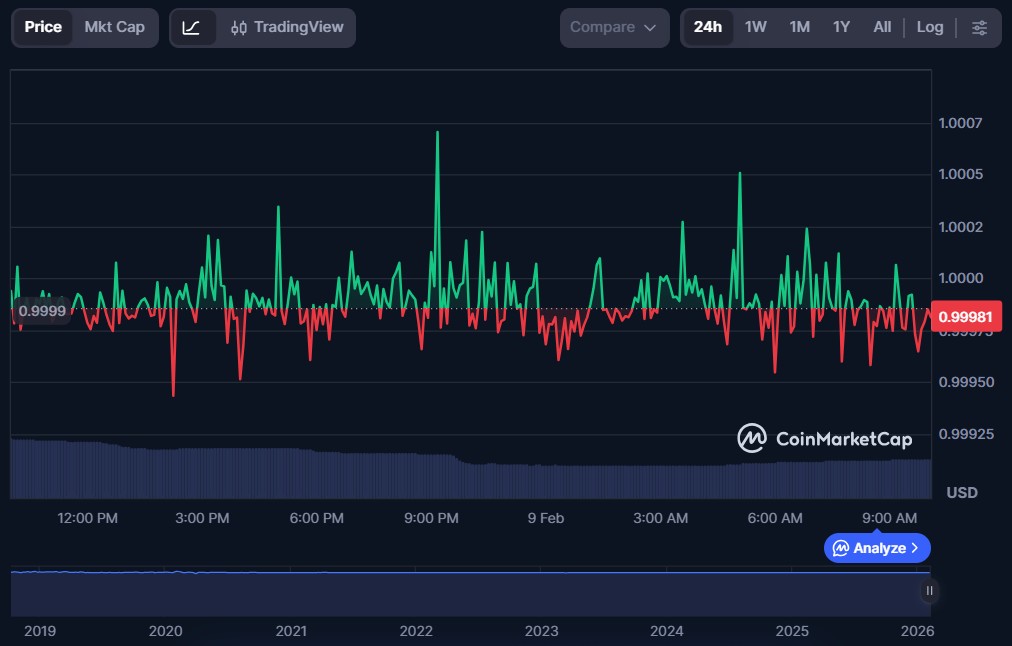This screenshot has width=1012, height=646.
Task: Click the Analyze button
Action: click(876, 548)
